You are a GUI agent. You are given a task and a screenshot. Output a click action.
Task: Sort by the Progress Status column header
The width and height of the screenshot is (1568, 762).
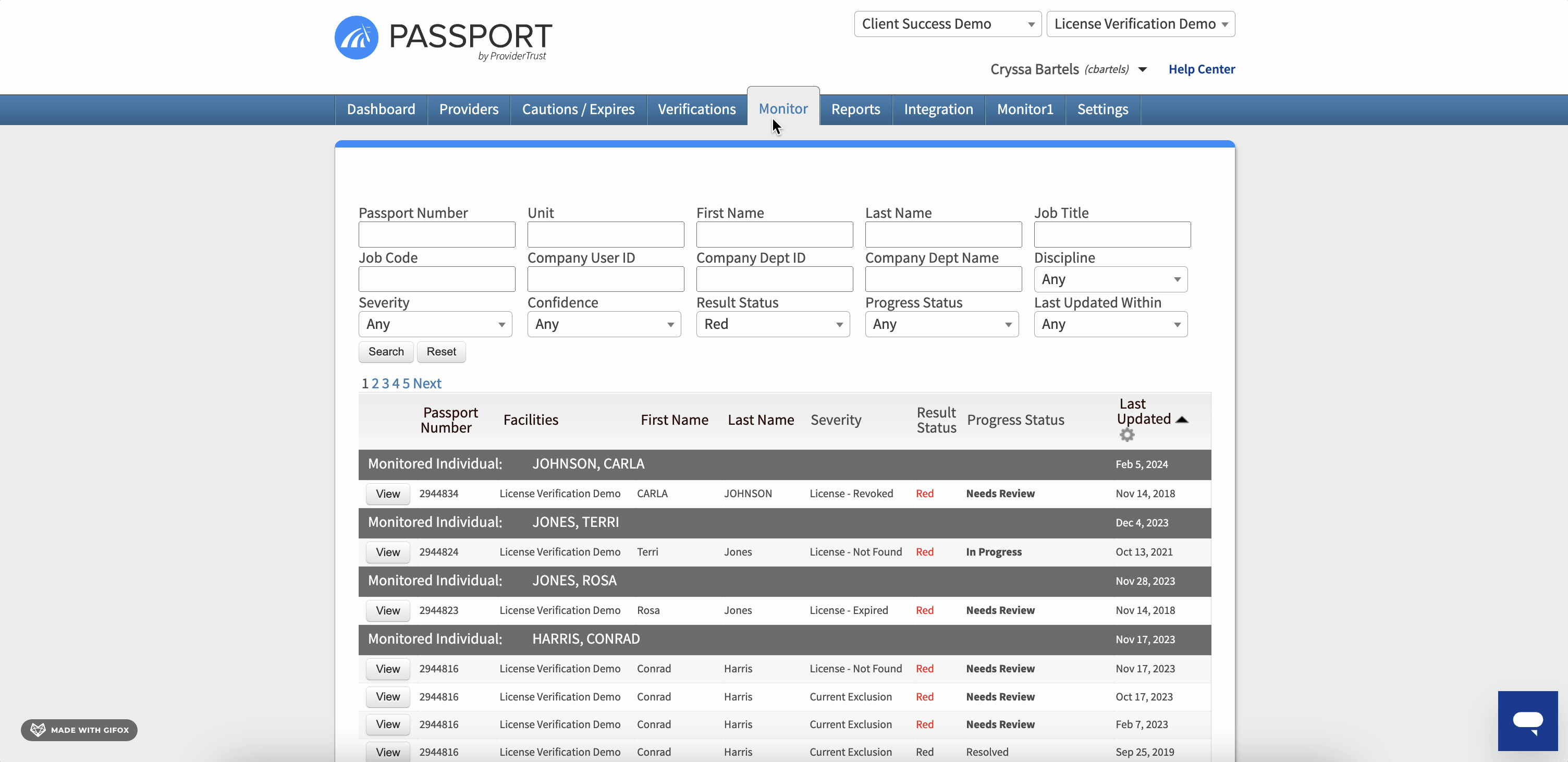coord(1015,420)
